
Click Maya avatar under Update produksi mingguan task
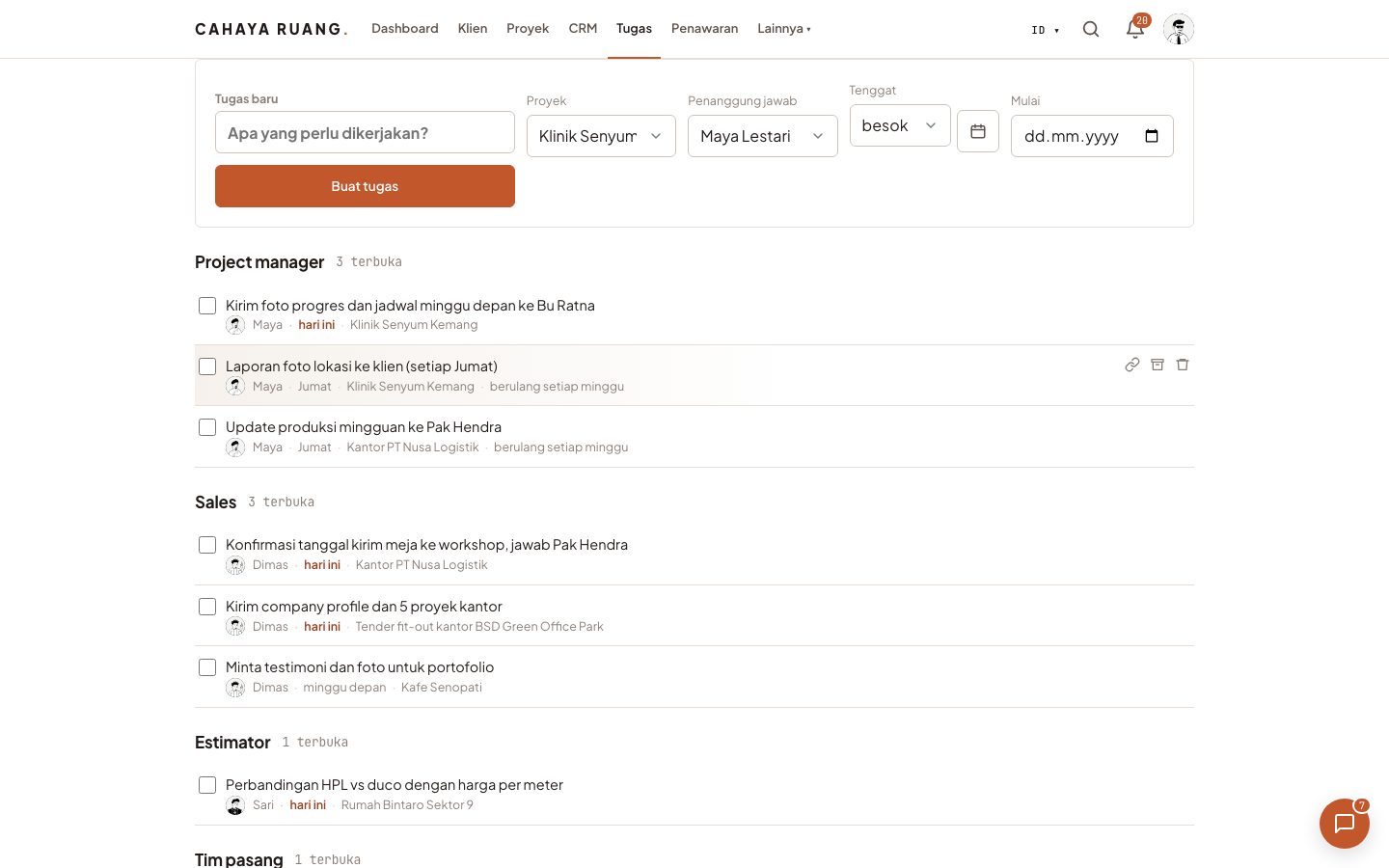(x=235, y=448)
